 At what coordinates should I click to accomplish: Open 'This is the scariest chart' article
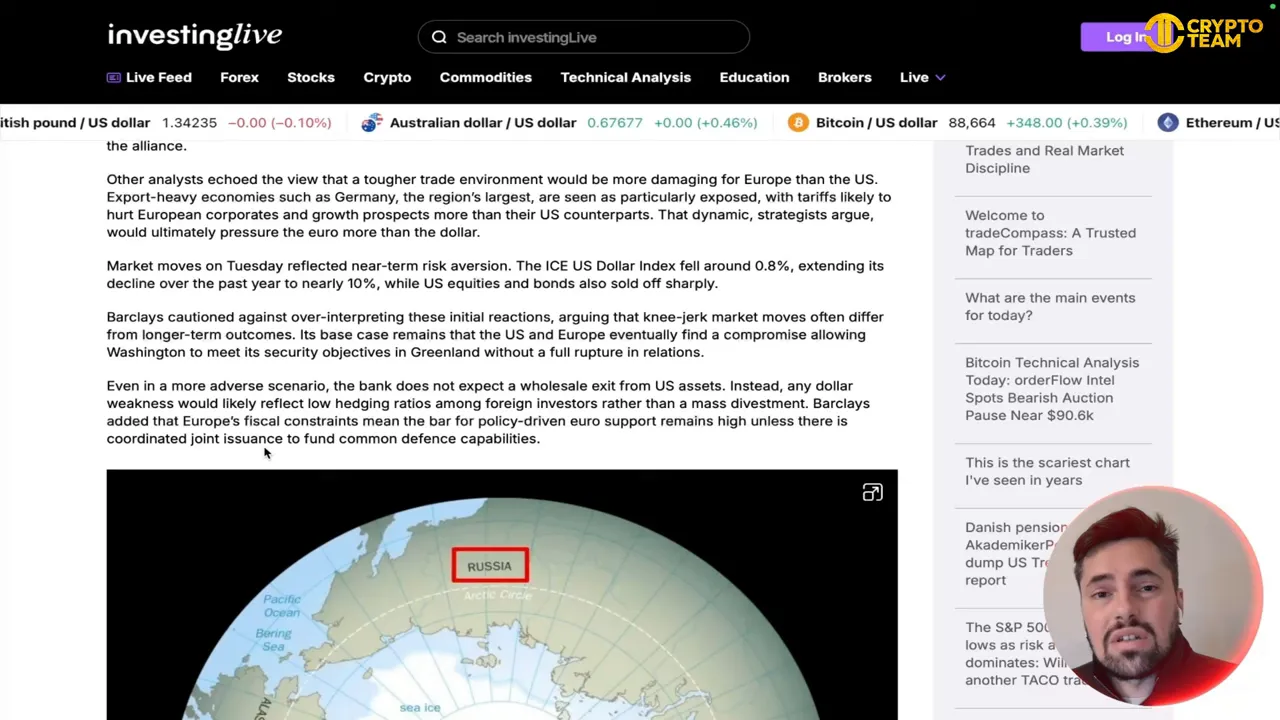tap(1047, 471)
